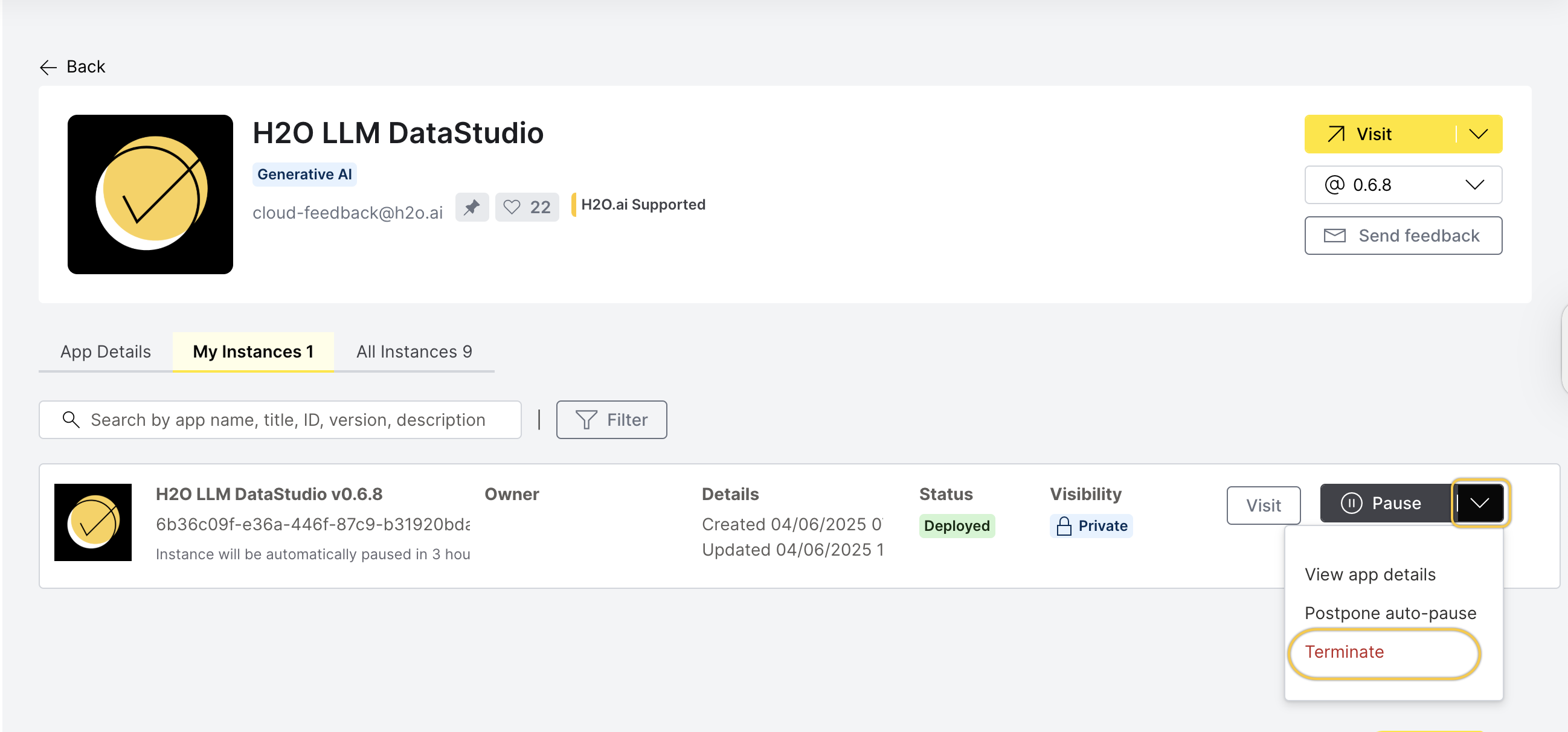Expand the yellow Visit dropdown arrow

point(1478,134)
